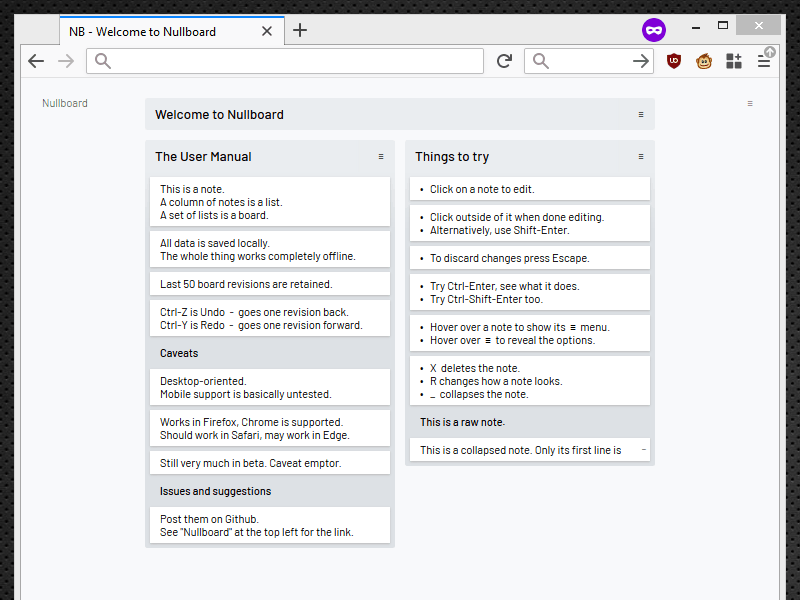Image resolution: width=800 pixels, height=600 pixels.
Task: Click the note starting 'This is a note.'
Action: pyautogui.click(x=270, y=202)
